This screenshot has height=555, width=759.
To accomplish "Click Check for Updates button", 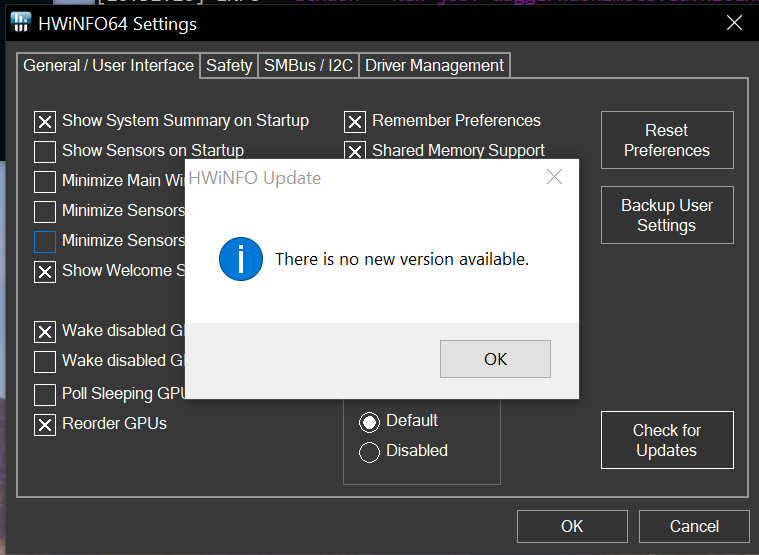I will (667, 440).
